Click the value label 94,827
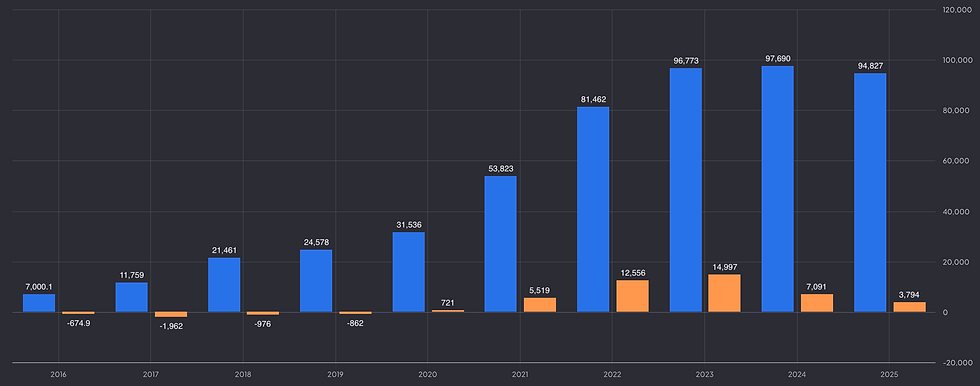The height and width of the screenshot is (386, 980). (870, 66)
